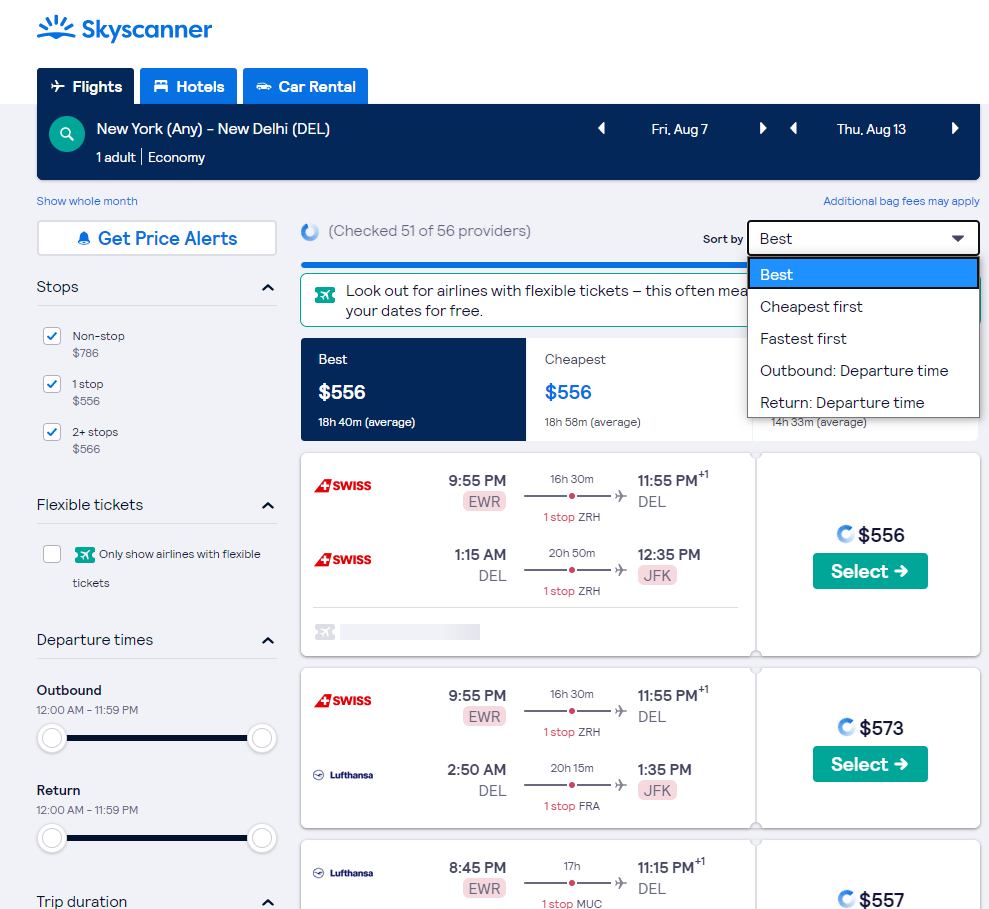Click the Fri, Aug 7 departure date

coord(680,129)
